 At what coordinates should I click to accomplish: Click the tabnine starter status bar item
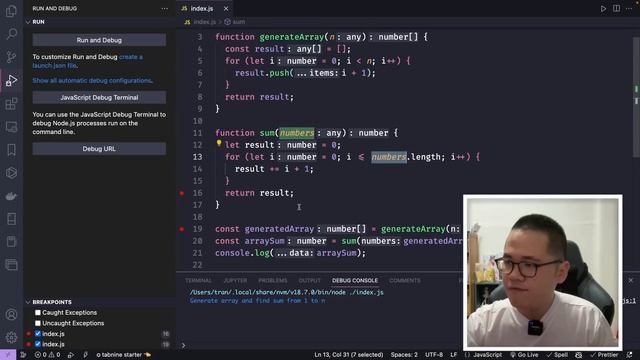coord(124,355)
